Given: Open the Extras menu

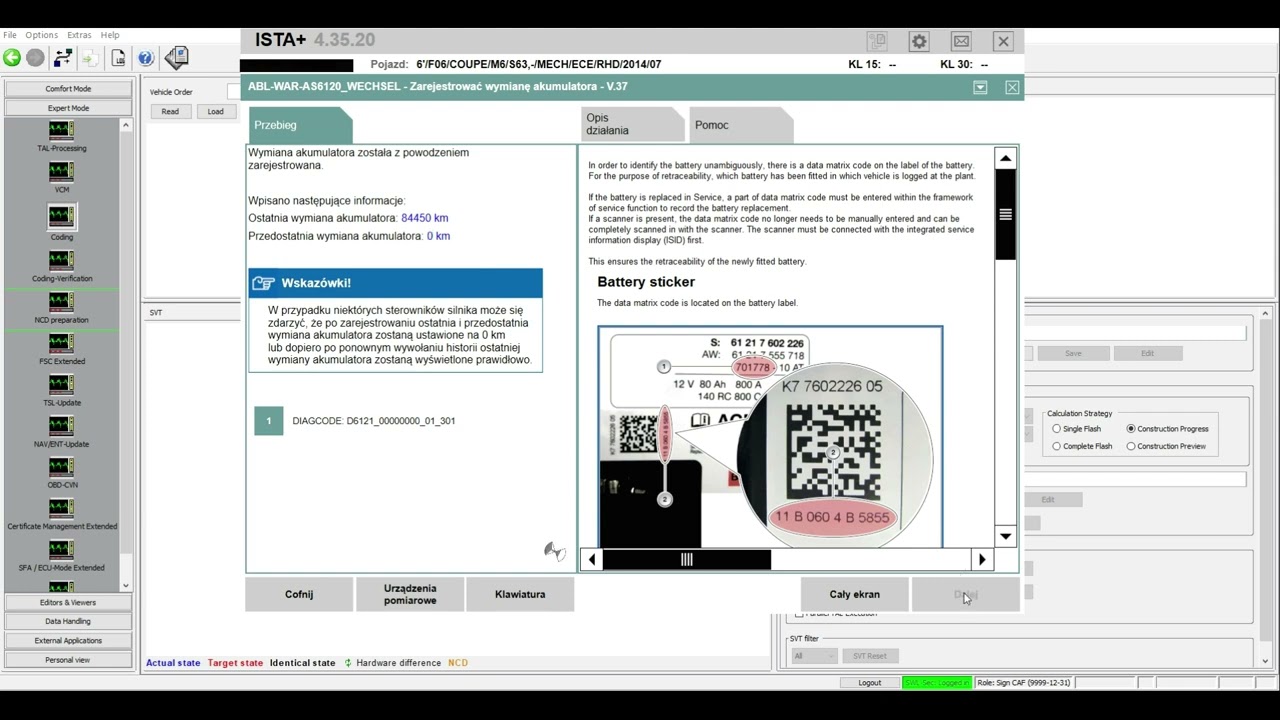Looking at the screenshot, I should coord(79,35).
